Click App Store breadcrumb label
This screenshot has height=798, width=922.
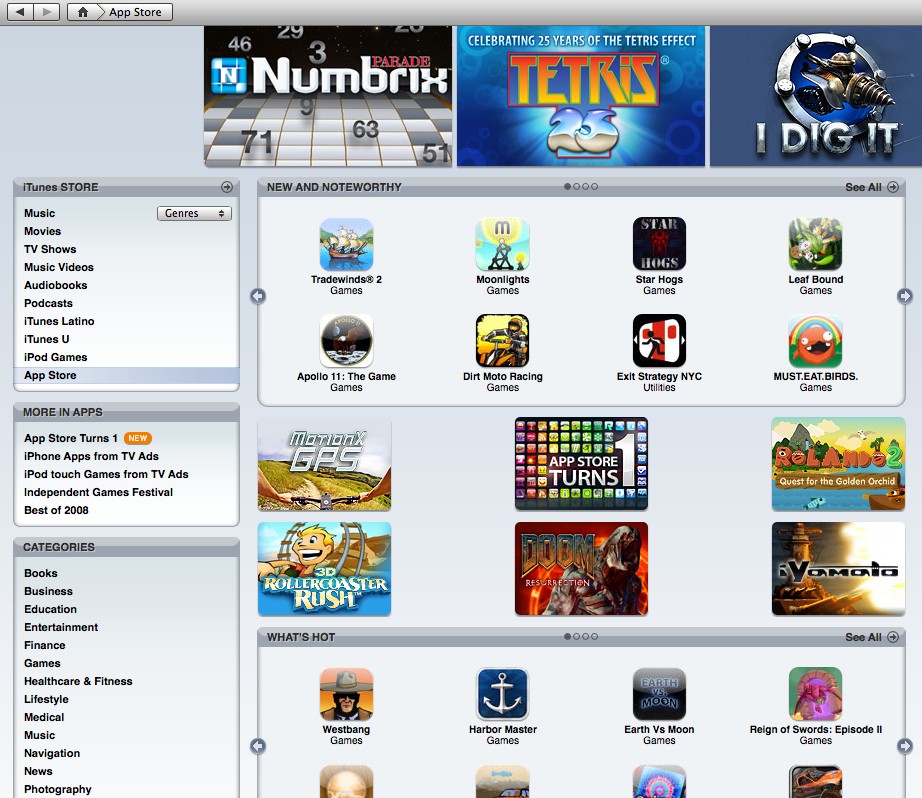[x=135, y=12]
